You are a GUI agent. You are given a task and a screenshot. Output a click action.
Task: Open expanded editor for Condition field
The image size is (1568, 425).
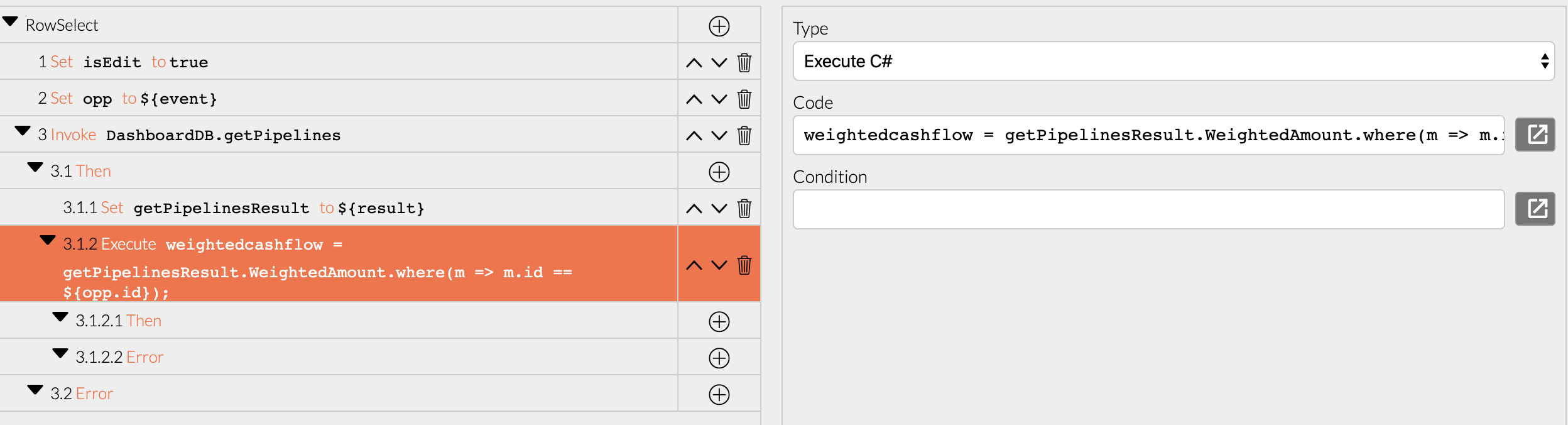pyautogui.click(x=1535, y=209)
